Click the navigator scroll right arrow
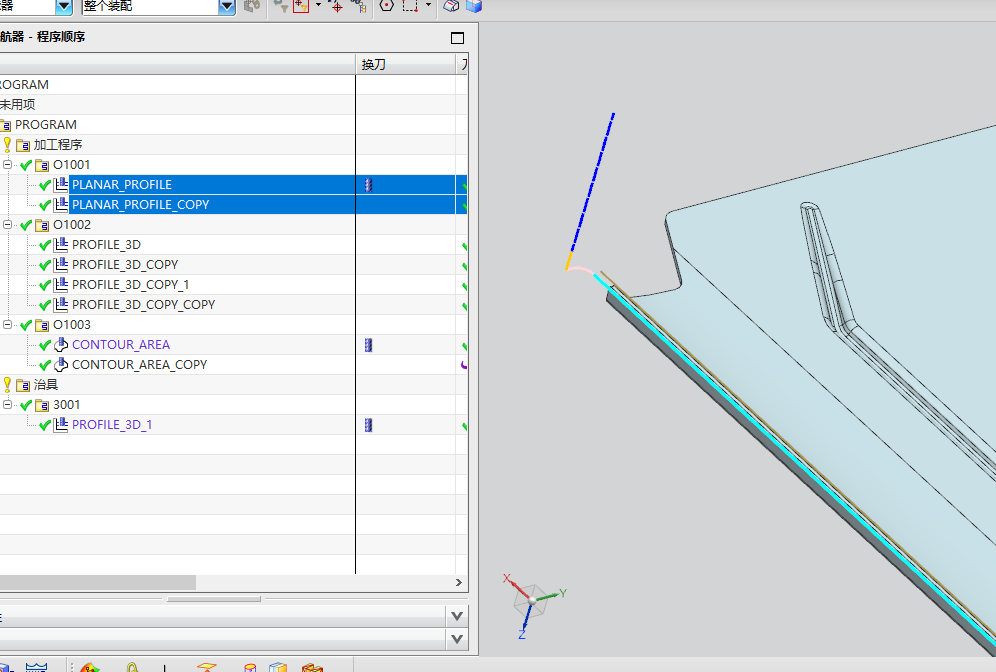This screenshot has width=996, height=672. [x=459, y=582]
